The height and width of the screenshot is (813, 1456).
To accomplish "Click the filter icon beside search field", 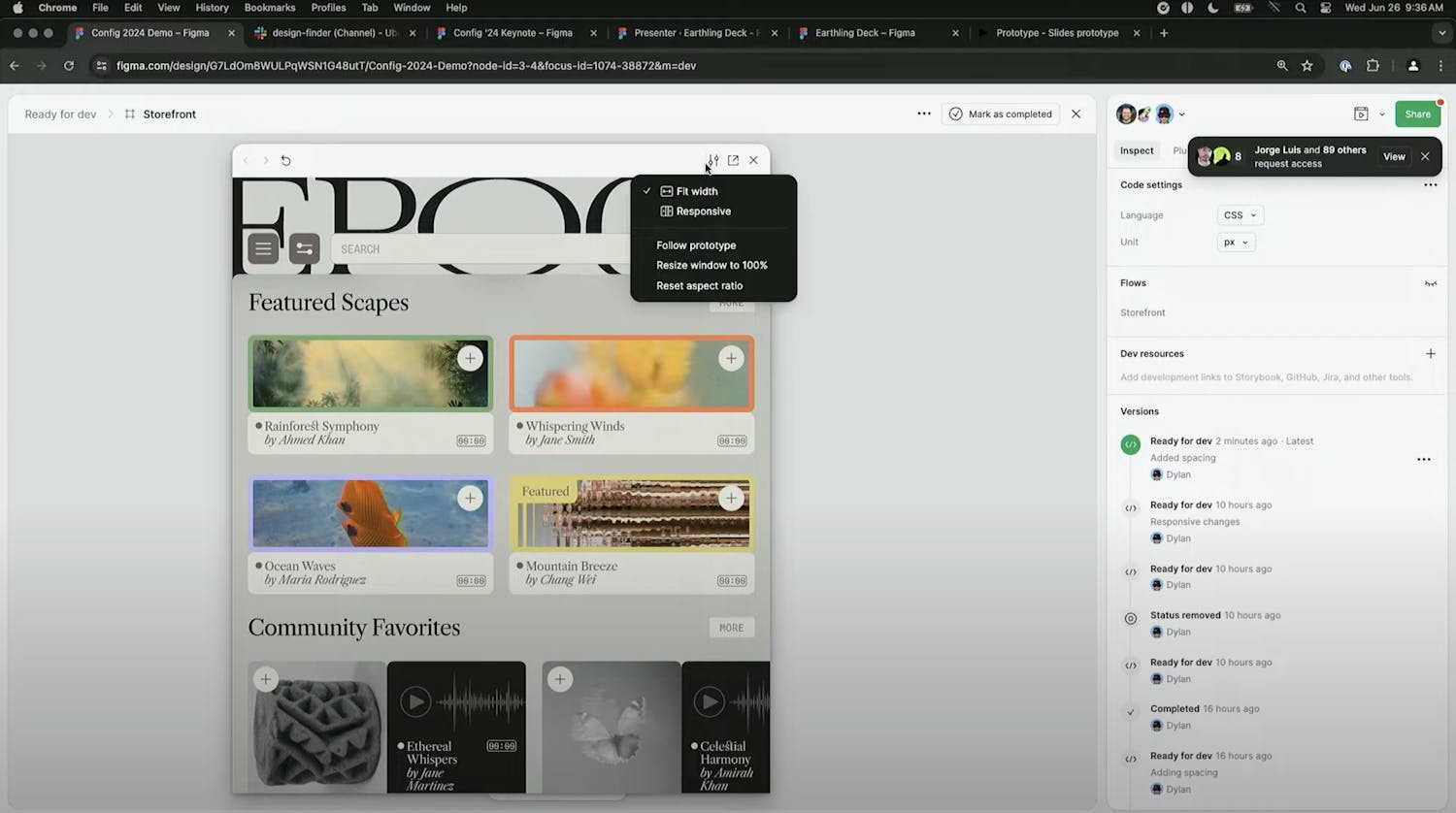I will click(x=304, y=249).
